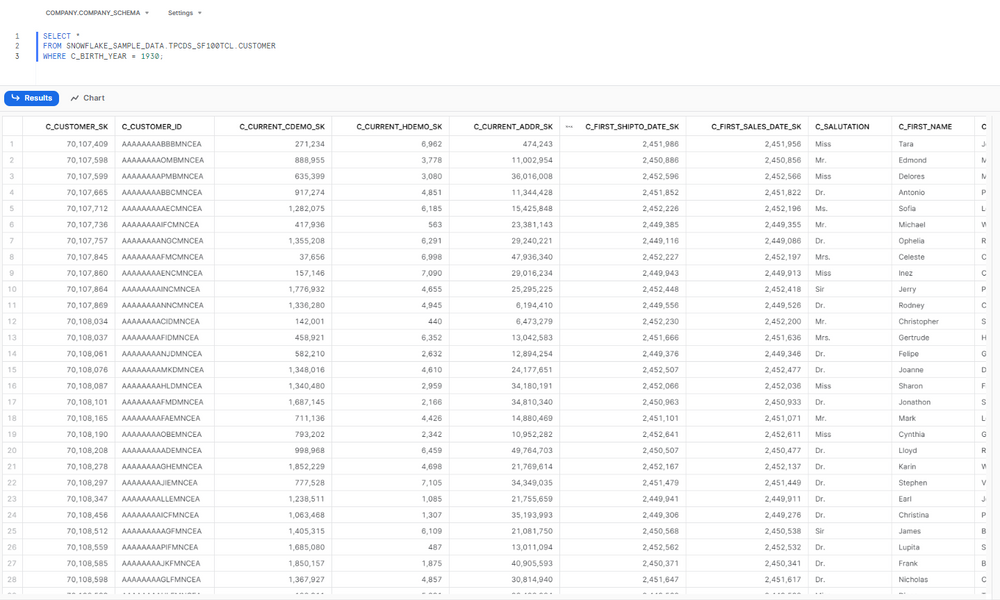This screenshot has width=1000, height=600.
Task: Select first name cell Christopher
Action: [x=918, y=321]
